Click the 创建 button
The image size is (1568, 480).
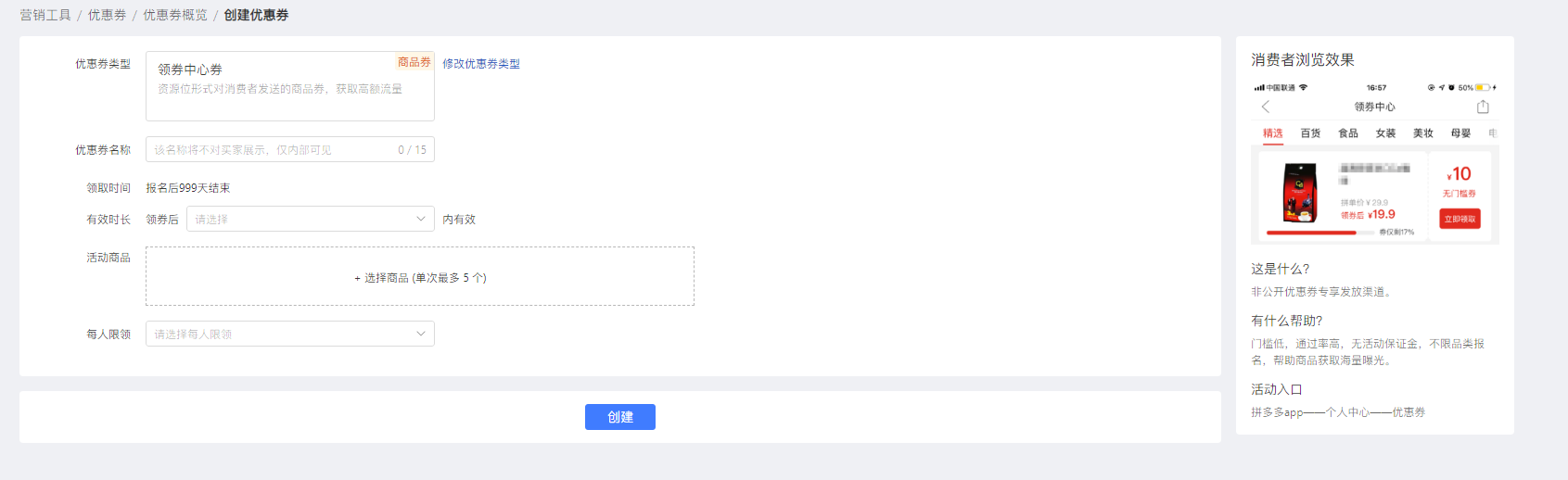pos(619,417)
